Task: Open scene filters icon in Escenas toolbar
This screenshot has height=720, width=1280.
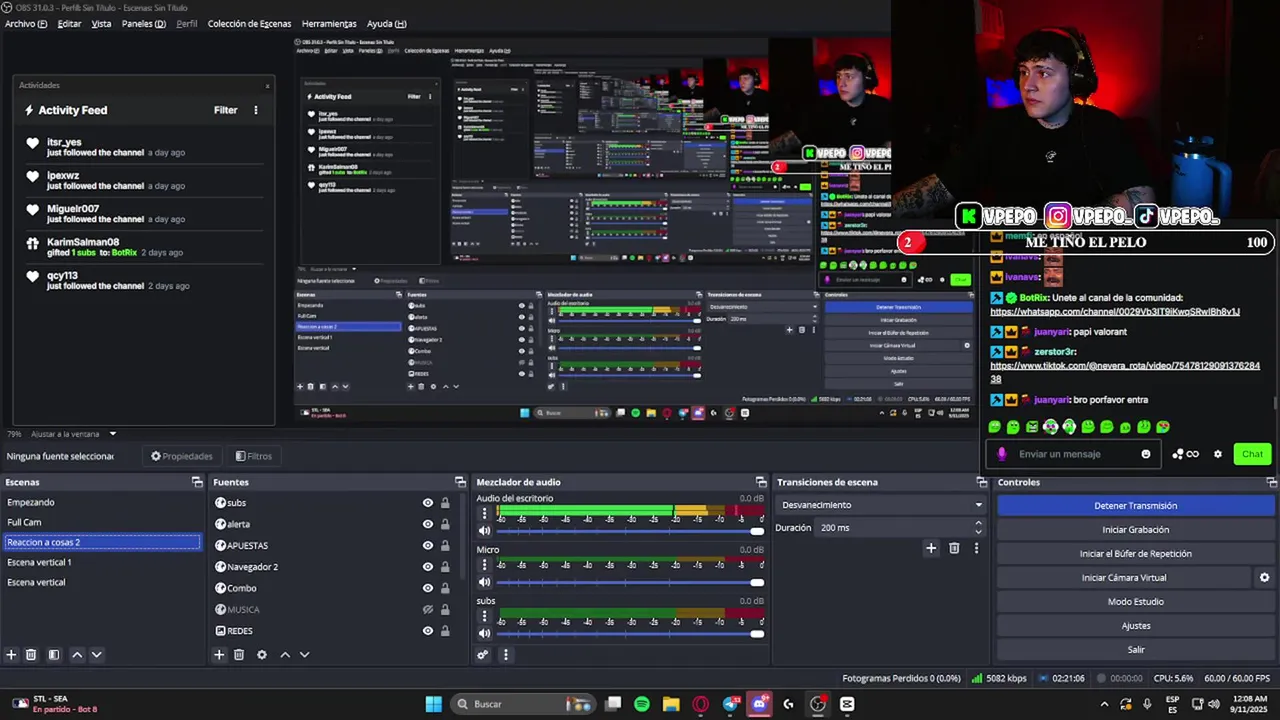Action: coord(54,655)
